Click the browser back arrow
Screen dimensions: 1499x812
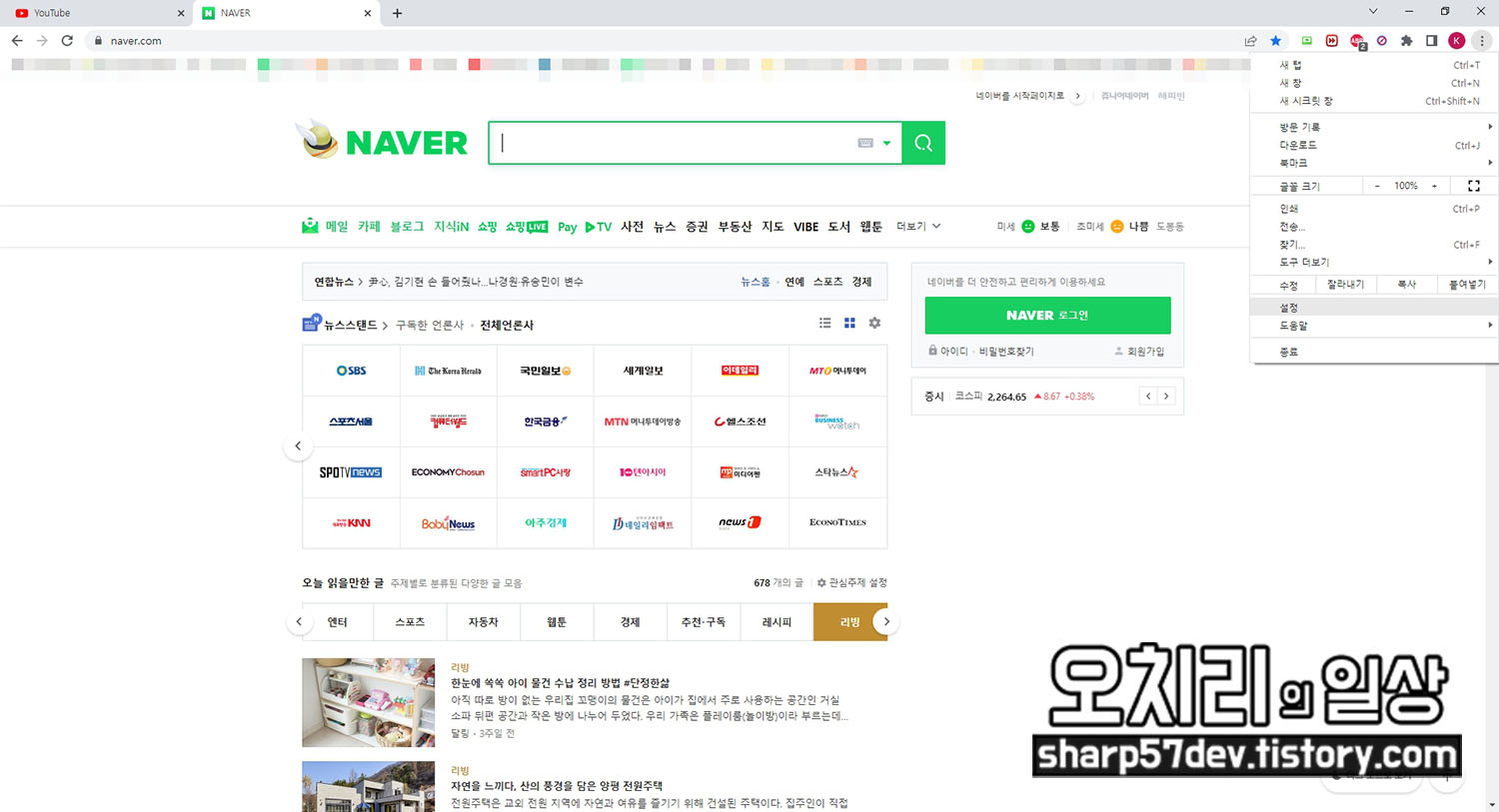pos(17,41)
